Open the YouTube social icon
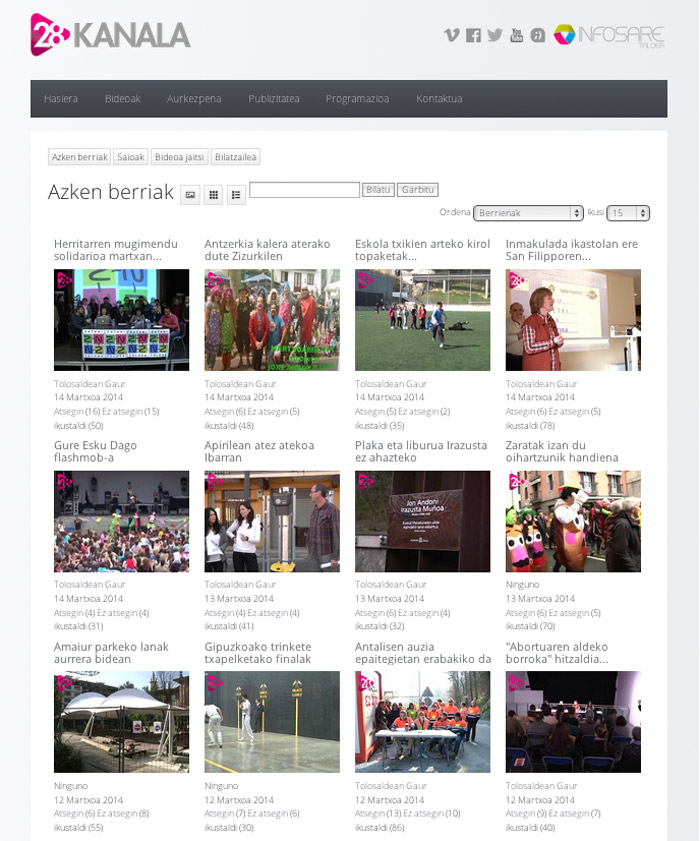Screen dimensions: 700x841 pyautogui.click(x=516, y=35)
